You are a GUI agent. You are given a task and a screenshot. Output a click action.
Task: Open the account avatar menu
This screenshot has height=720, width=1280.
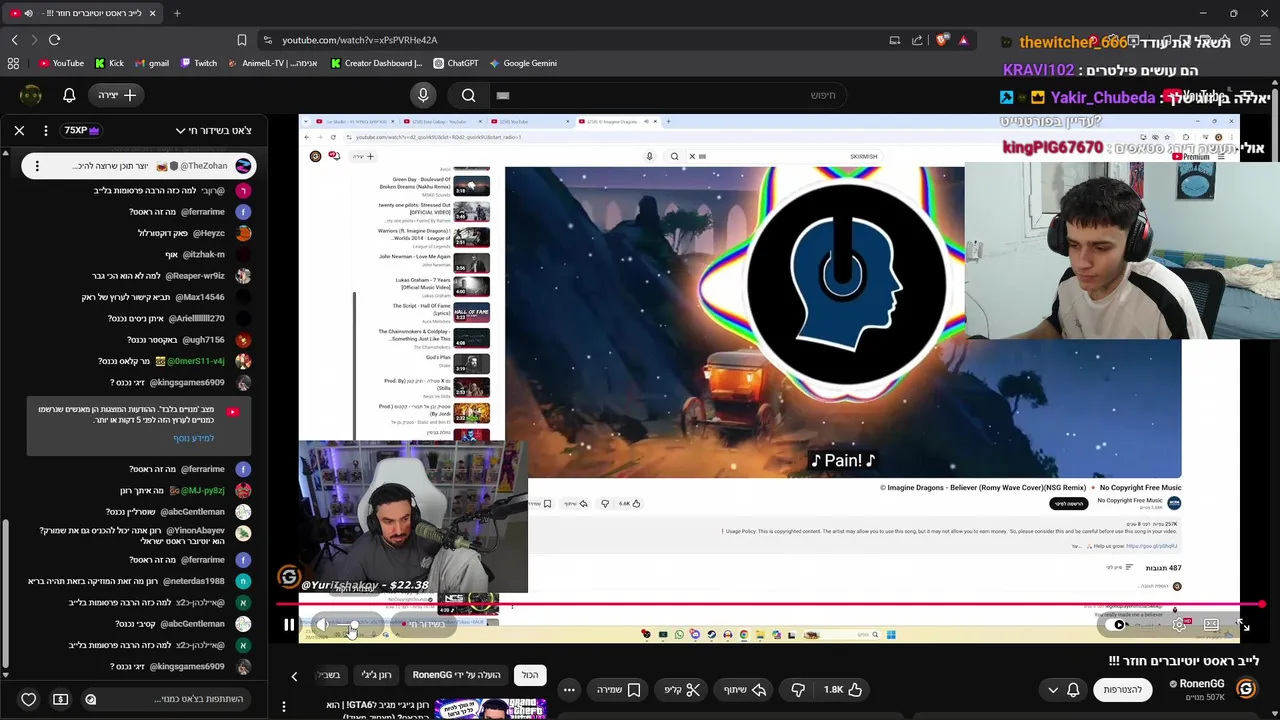click(x=31, y=95)
